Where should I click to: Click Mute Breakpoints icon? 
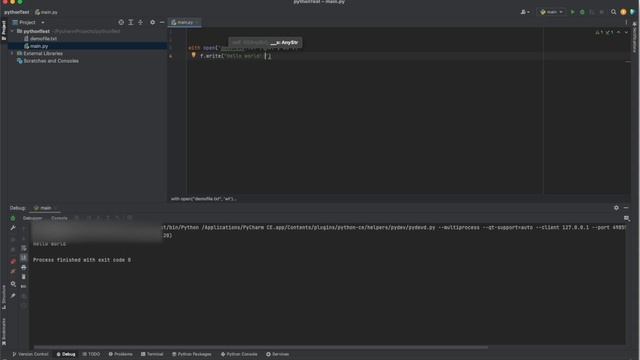coord(13,271)
